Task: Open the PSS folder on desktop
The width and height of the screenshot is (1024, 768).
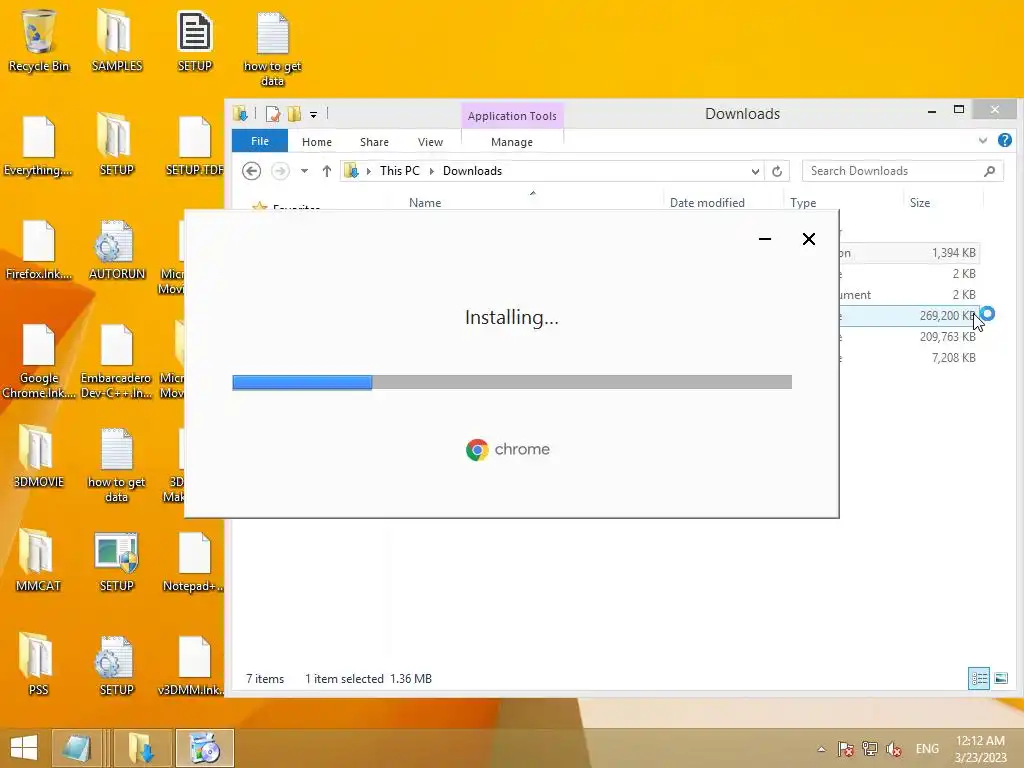Action: tap(38, 665)
